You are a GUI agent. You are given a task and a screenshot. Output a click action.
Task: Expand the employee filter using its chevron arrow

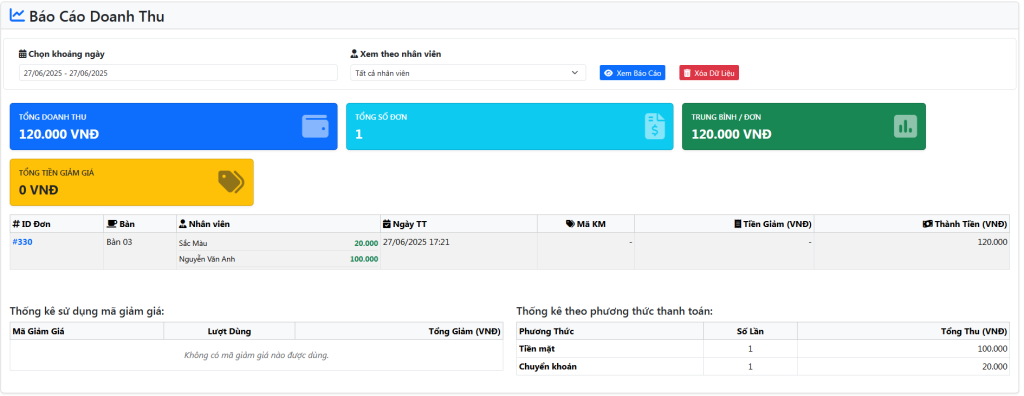575,73
